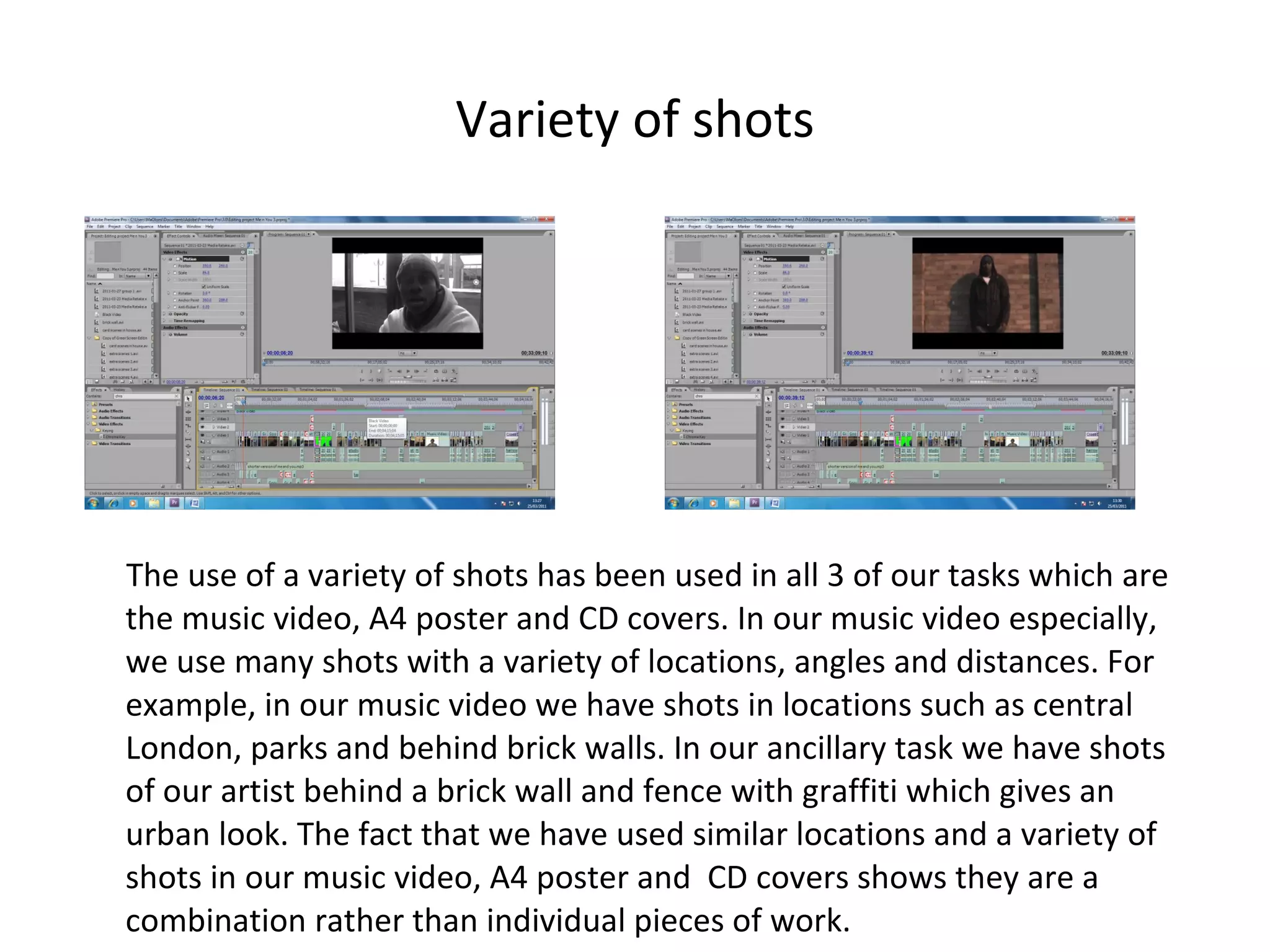This screenshot has width=1270, height=952.
Task: Click Word taskbar icon in left screenshot
Action: coord(195,503)
